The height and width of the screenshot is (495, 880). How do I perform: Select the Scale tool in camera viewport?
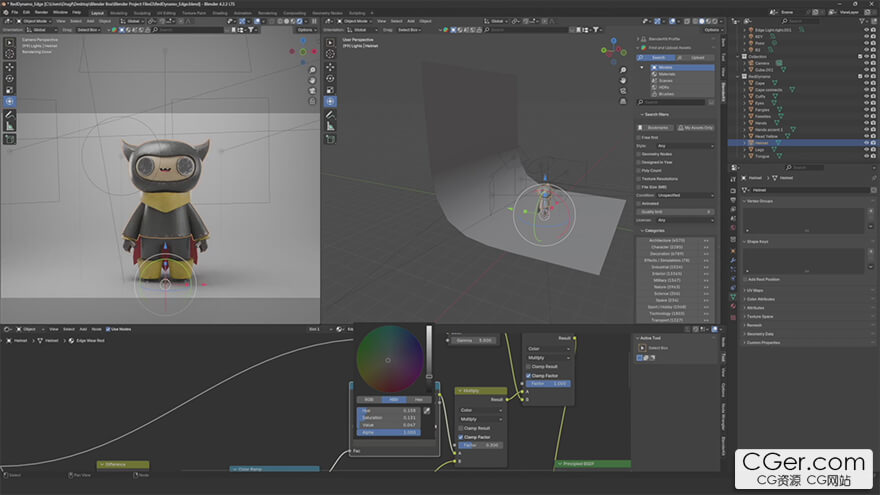(x=10, y=90)
